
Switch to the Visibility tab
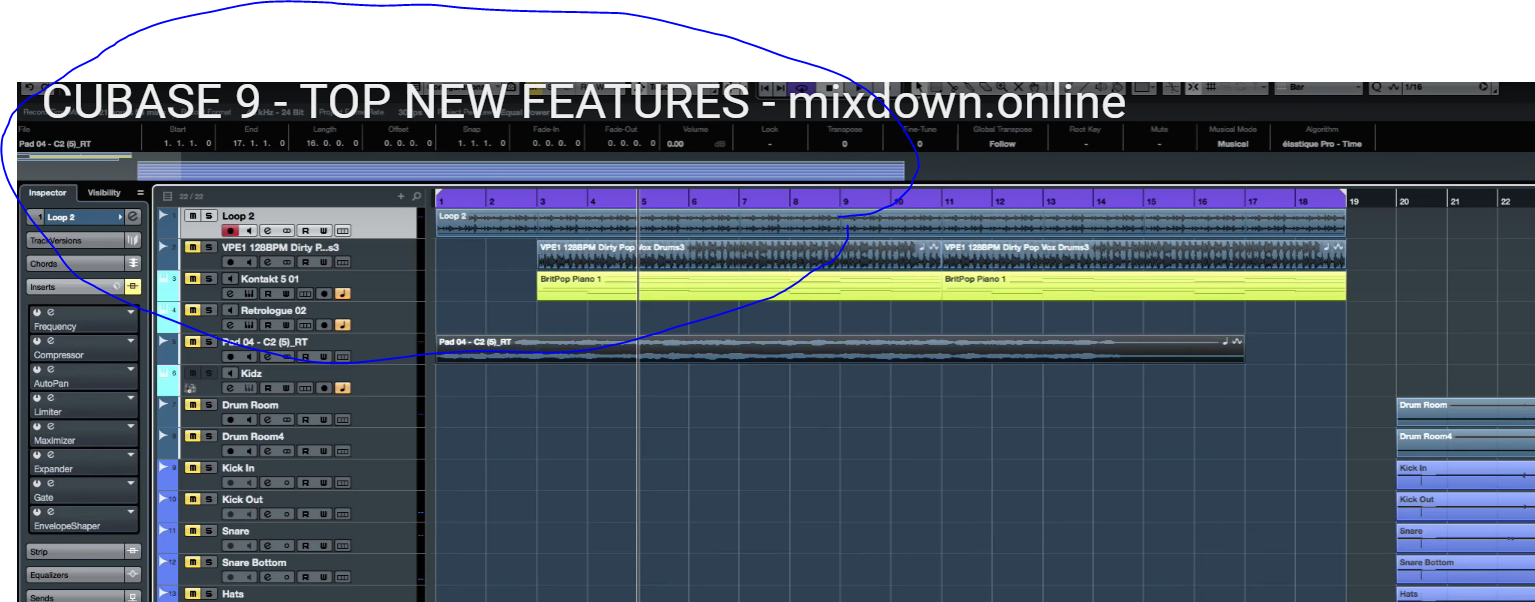(x=104, y=193)
